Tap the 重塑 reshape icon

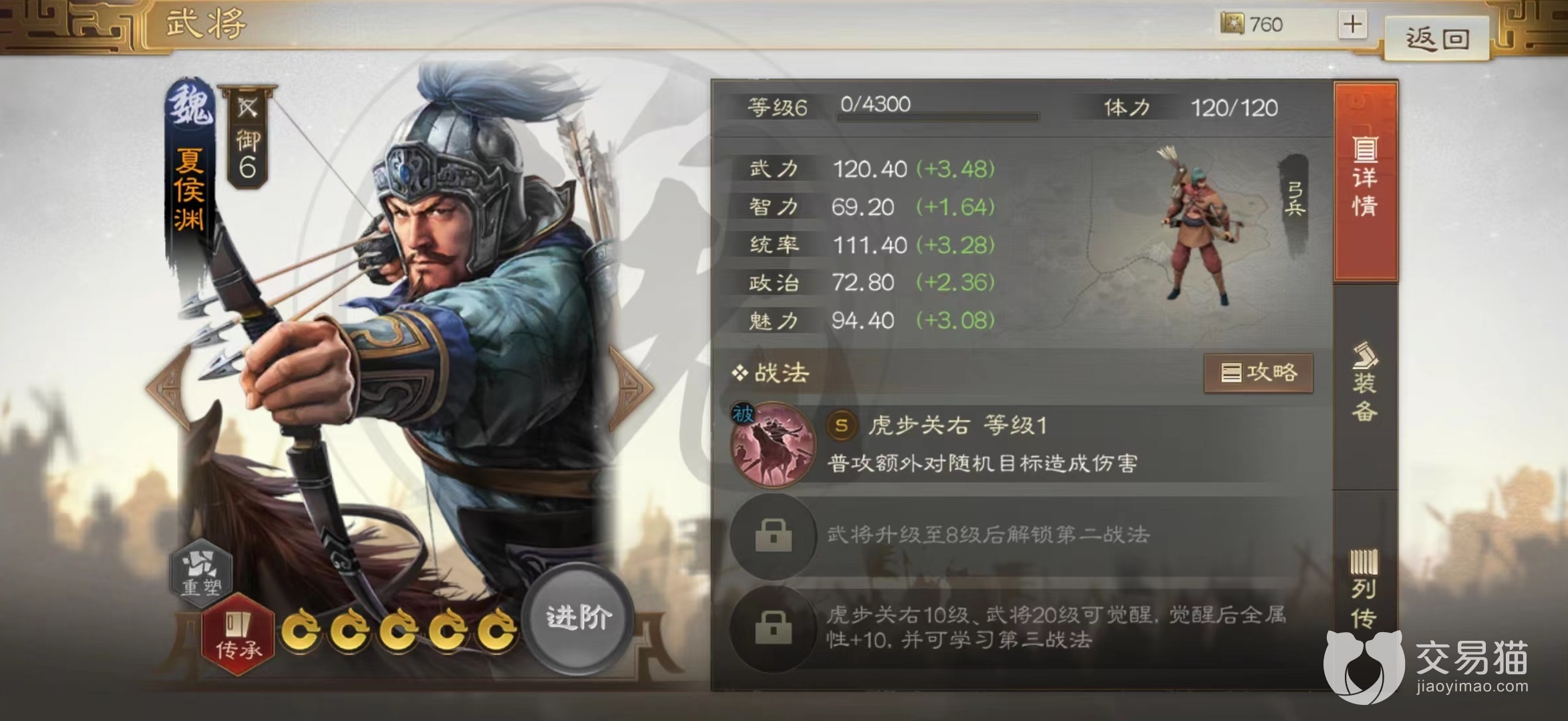201,573
